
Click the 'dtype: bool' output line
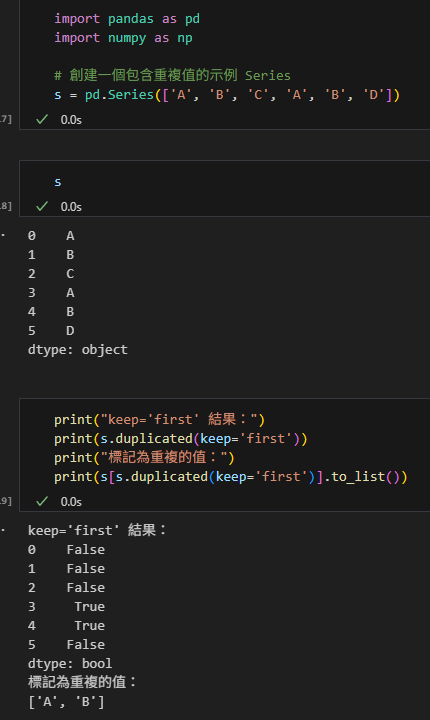[x=70, y=664]
